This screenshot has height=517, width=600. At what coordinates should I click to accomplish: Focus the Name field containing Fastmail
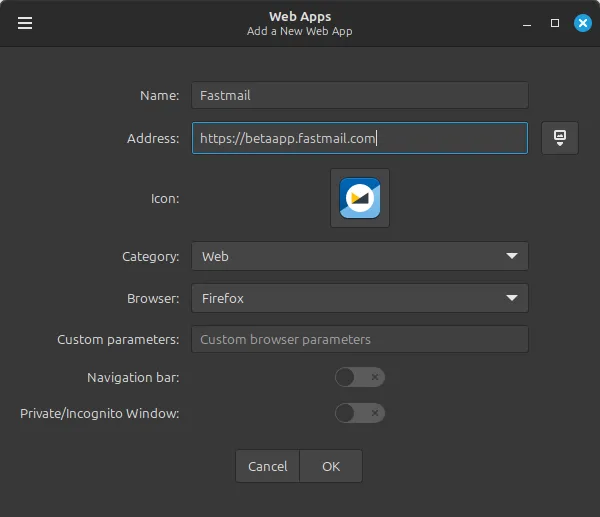pos(360,95)
